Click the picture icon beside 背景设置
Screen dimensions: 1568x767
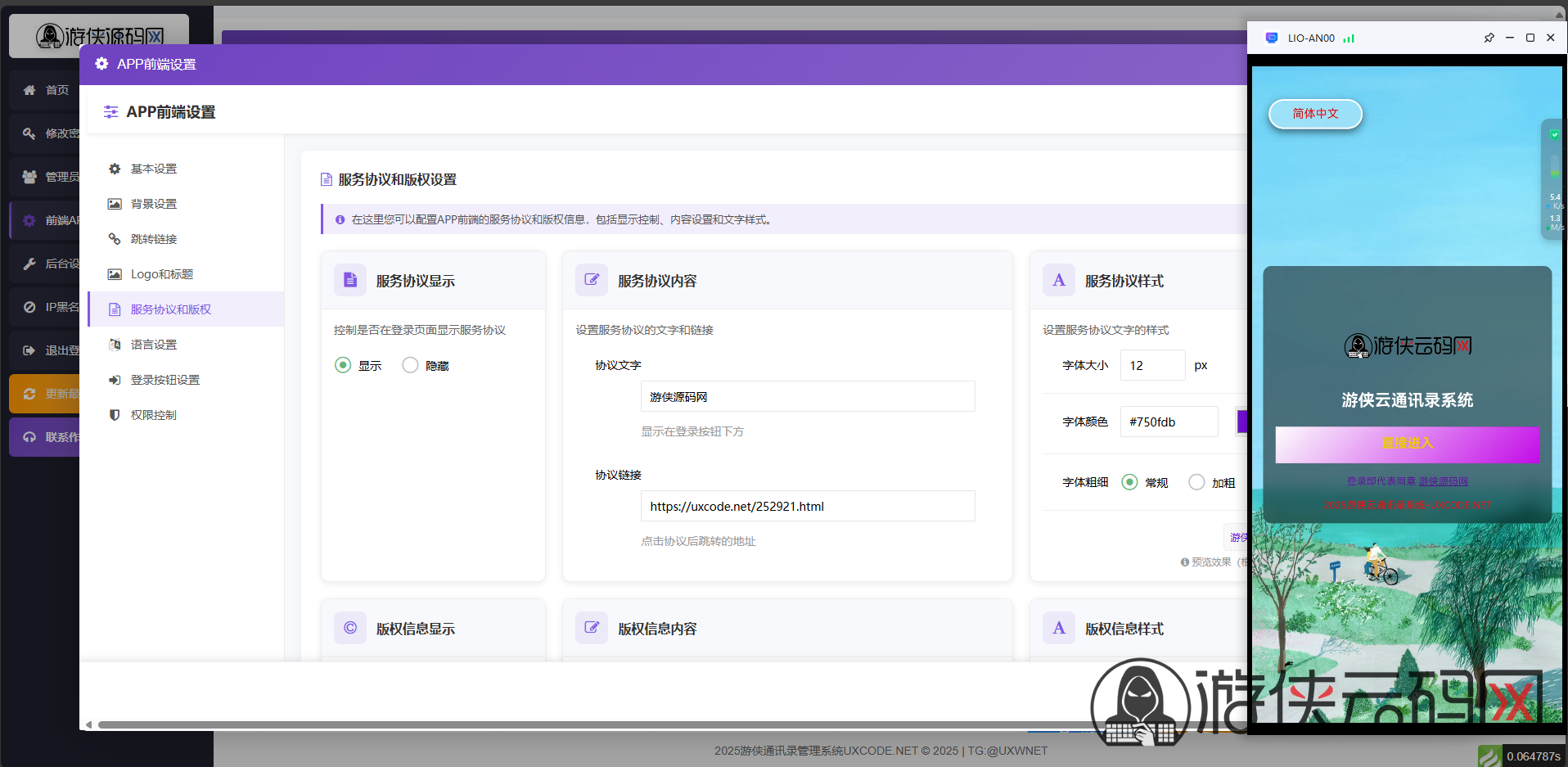coord(115,204)
